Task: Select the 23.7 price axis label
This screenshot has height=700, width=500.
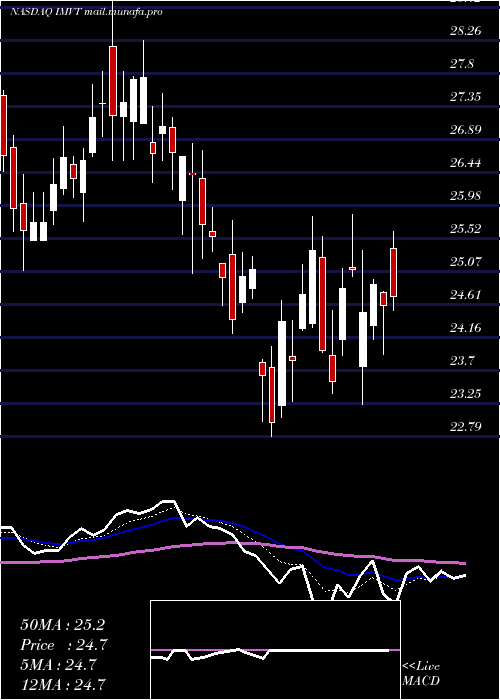Action: pos(462,361)
